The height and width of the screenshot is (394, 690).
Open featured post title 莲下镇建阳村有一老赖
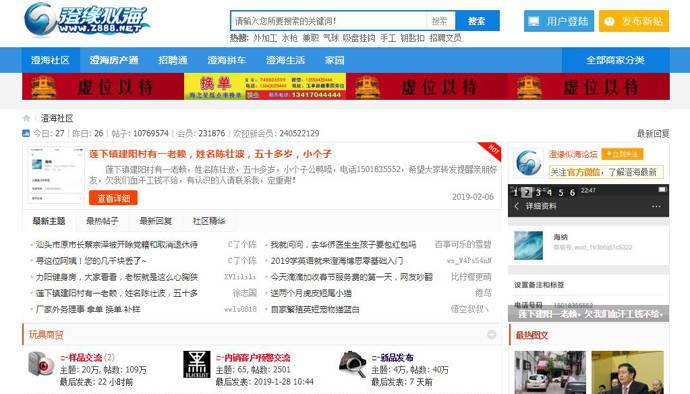(210, 154)
